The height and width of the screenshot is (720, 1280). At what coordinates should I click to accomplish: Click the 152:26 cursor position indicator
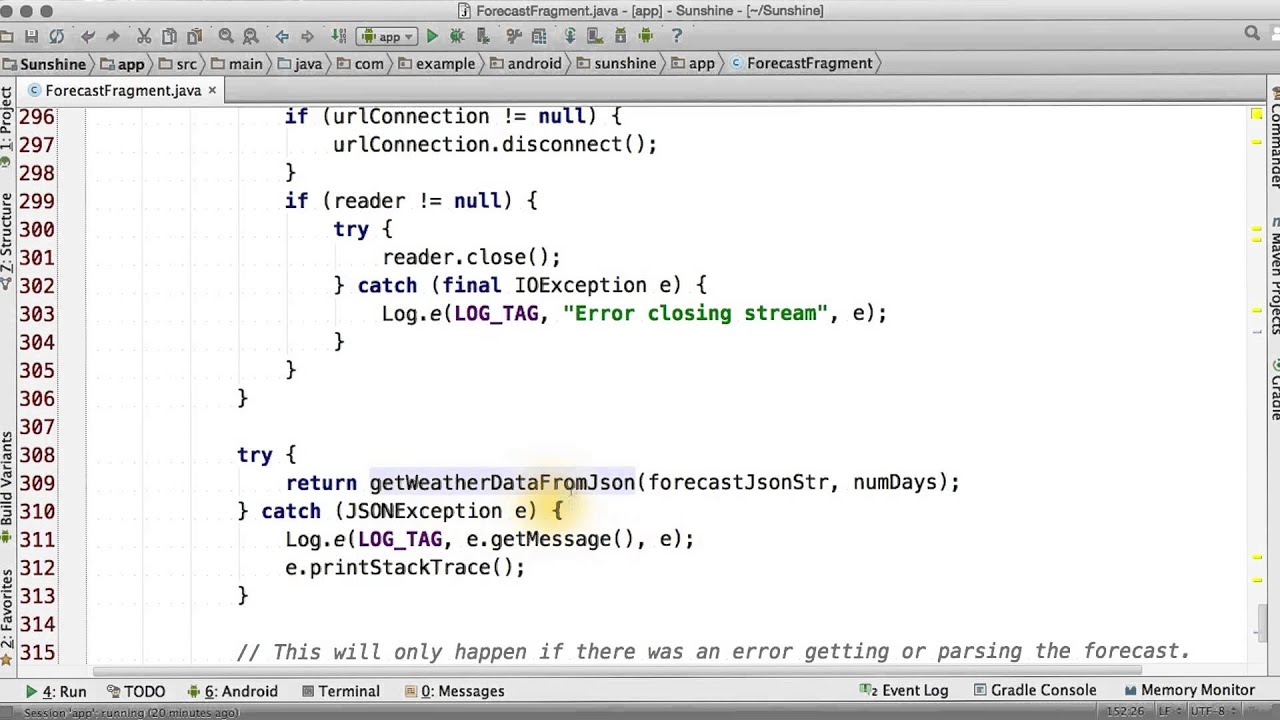(x=1125, y=712)
